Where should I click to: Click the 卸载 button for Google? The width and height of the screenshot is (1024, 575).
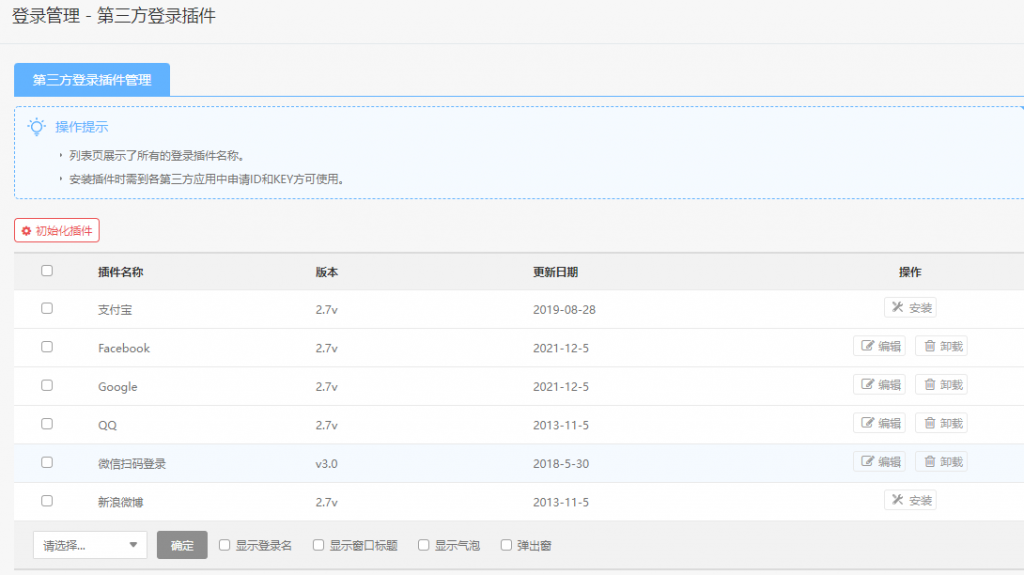coord(941,385)
